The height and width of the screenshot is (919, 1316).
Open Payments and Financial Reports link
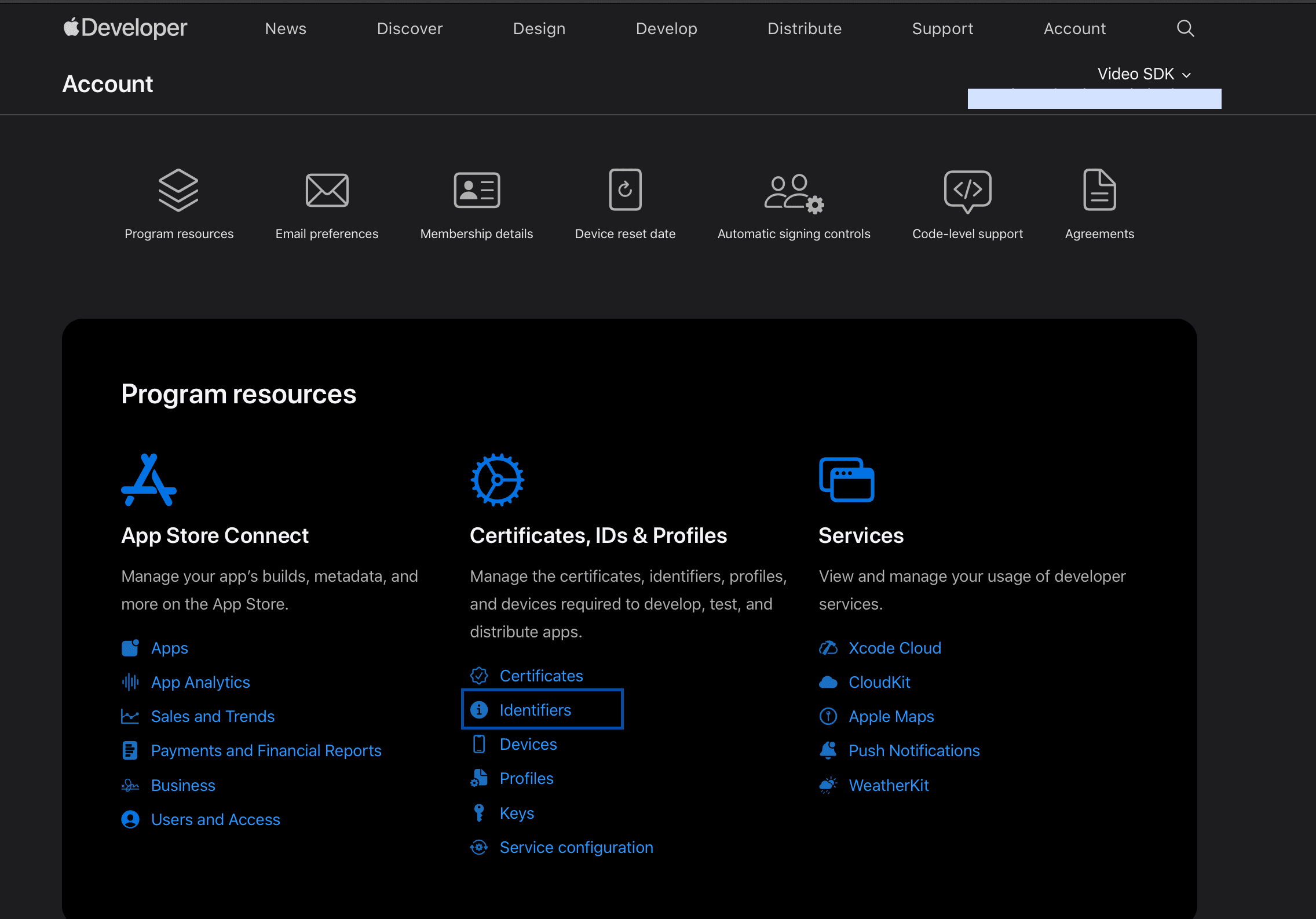point(266,750)
